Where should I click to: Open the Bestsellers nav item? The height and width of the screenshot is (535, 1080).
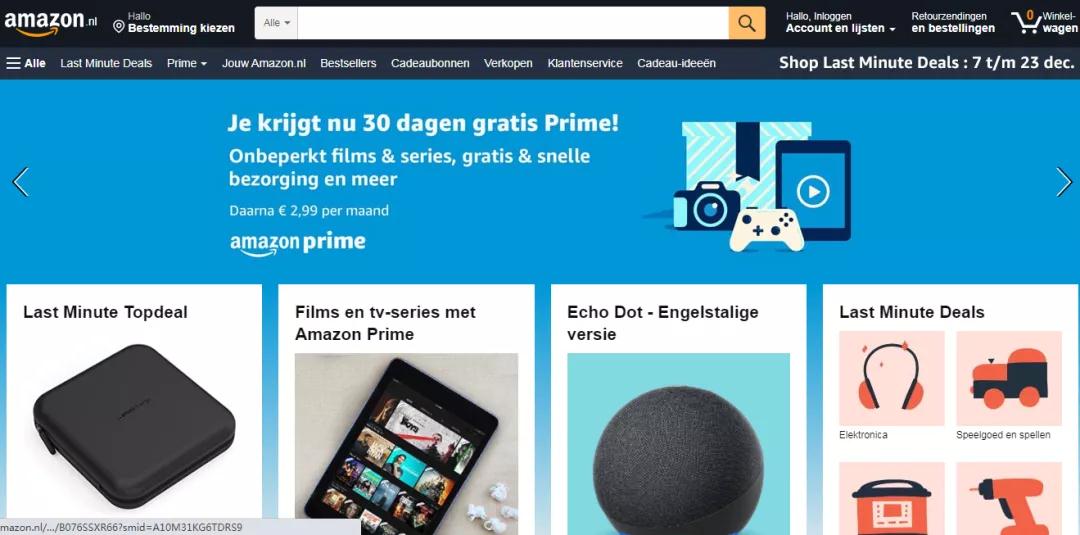(x=348, y=63)
